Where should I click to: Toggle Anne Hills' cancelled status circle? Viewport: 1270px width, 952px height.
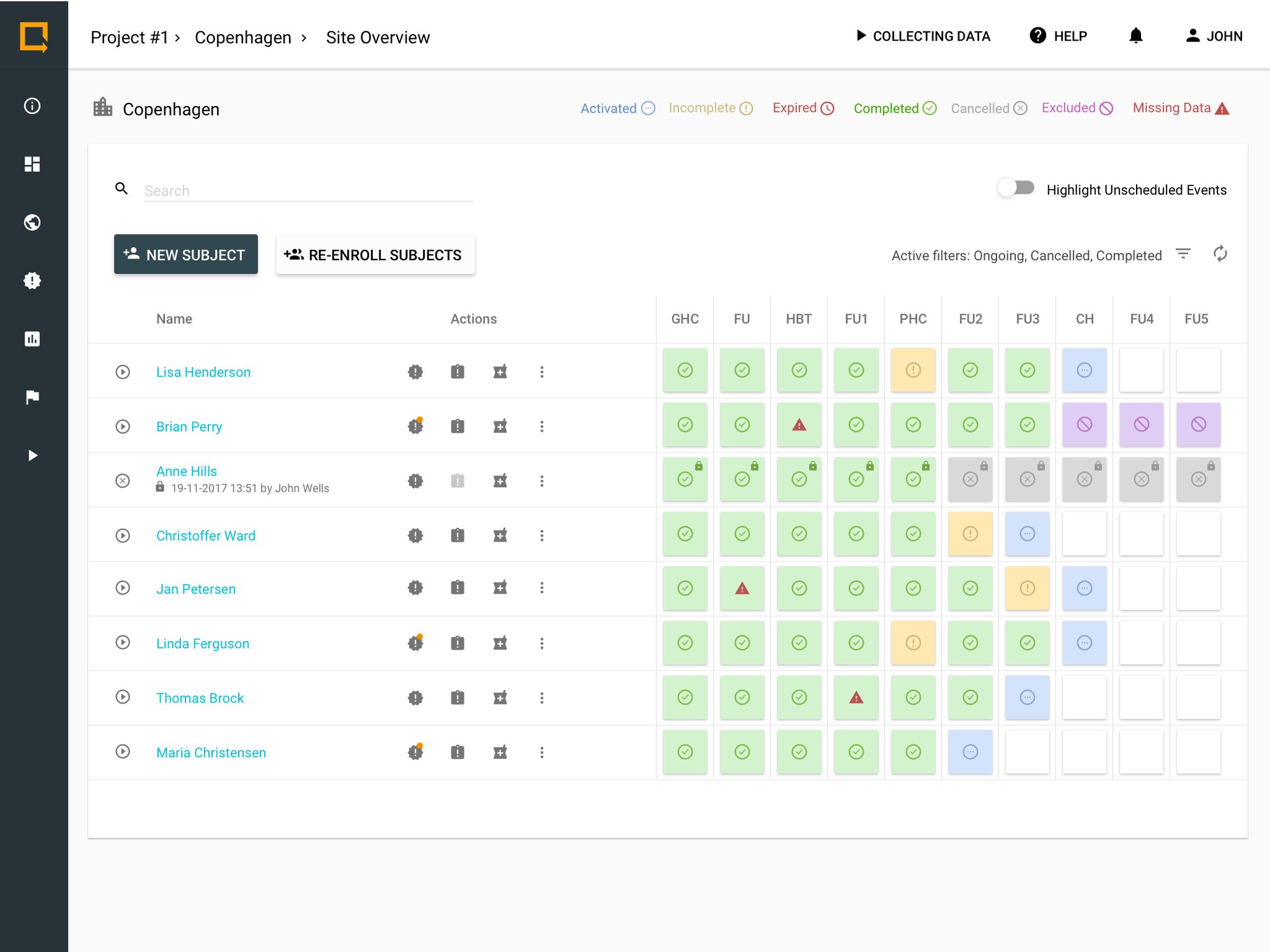[x=123, y=481]
